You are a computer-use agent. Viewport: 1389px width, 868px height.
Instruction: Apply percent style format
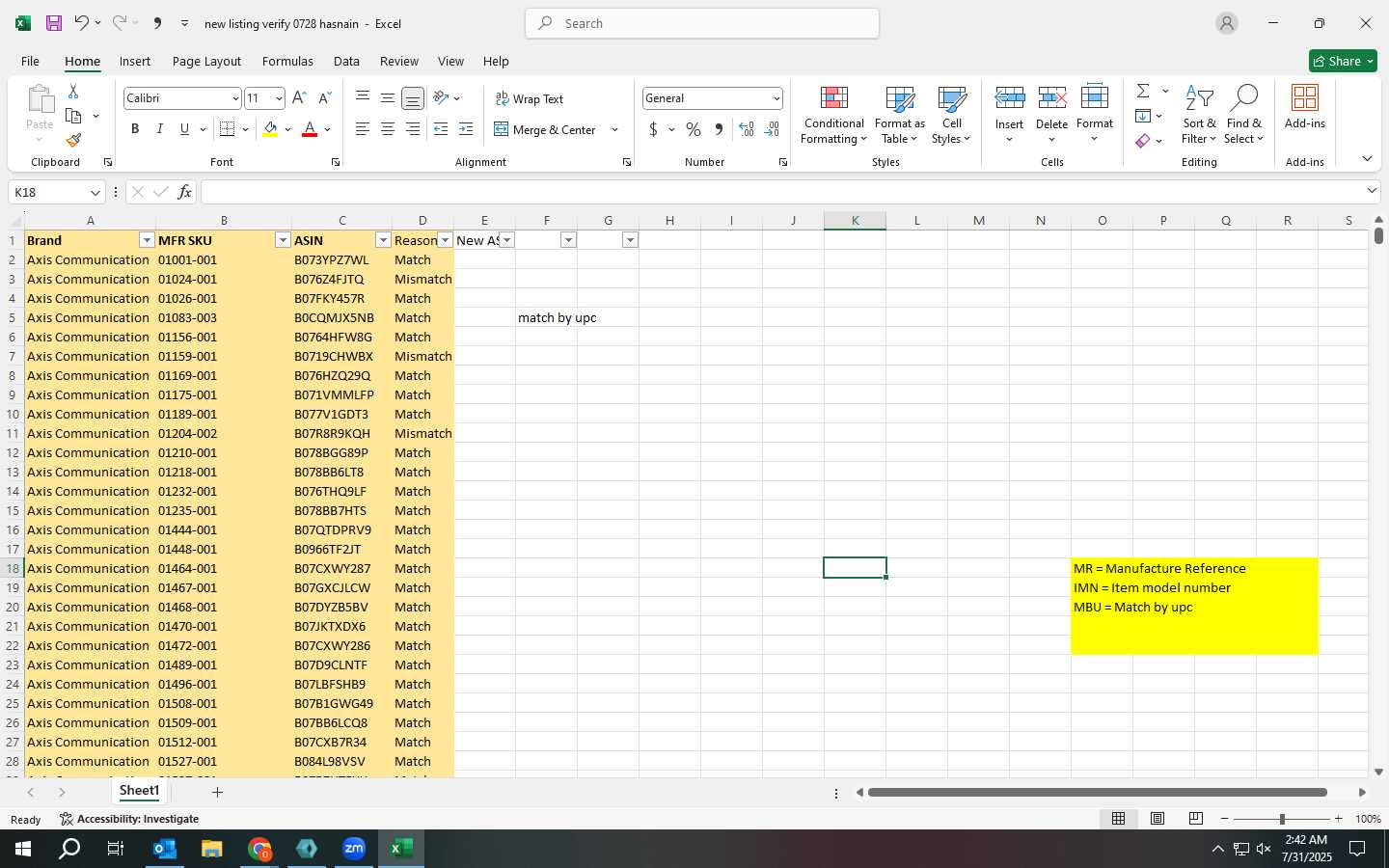click(694, 129)
